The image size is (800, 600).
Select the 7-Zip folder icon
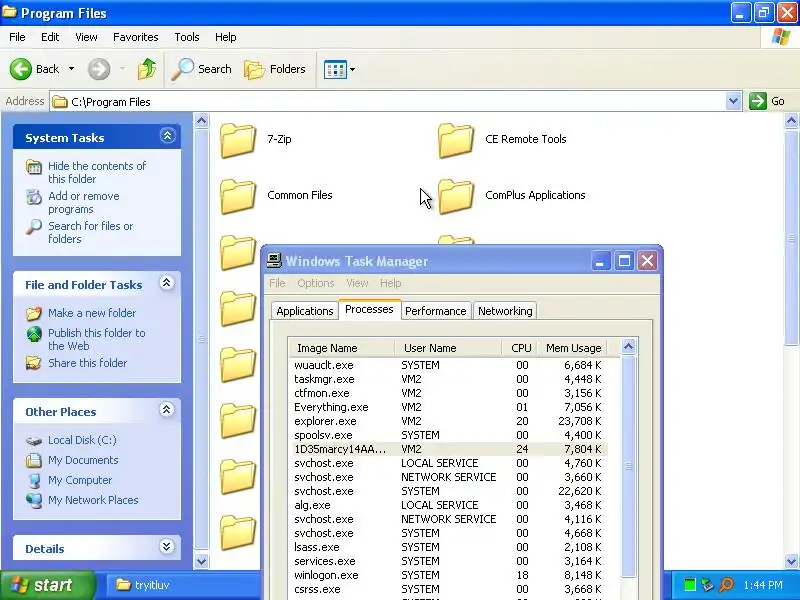(238, 139)
